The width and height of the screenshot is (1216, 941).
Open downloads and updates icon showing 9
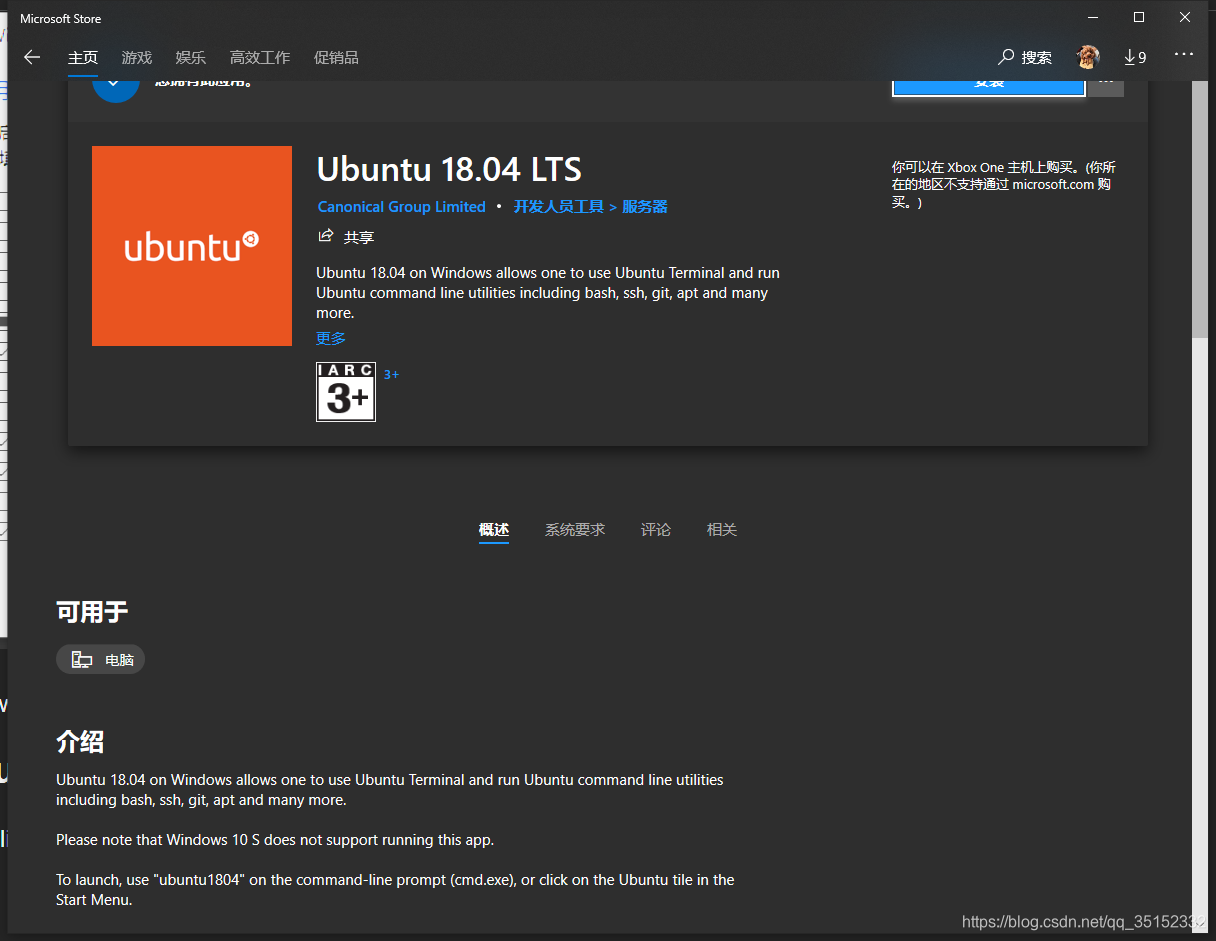click(1135, 57)
